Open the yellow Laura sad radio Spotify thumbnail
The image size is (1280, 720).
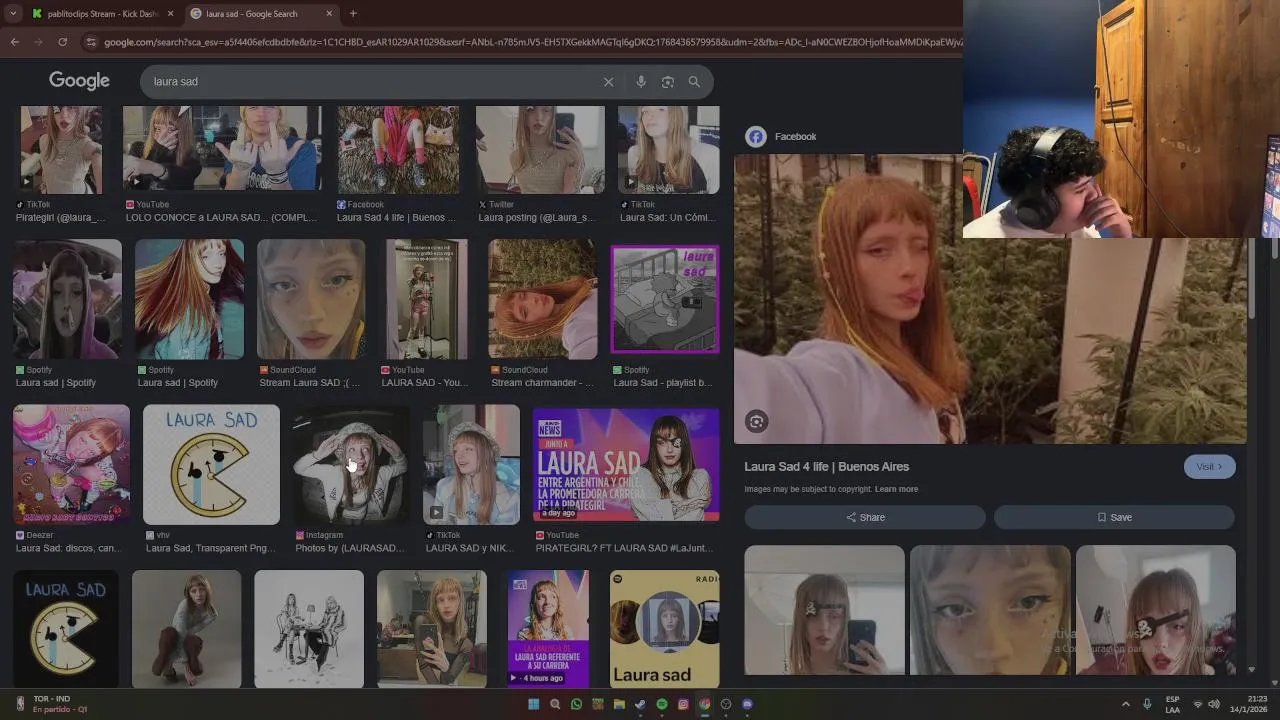point(665,629)
